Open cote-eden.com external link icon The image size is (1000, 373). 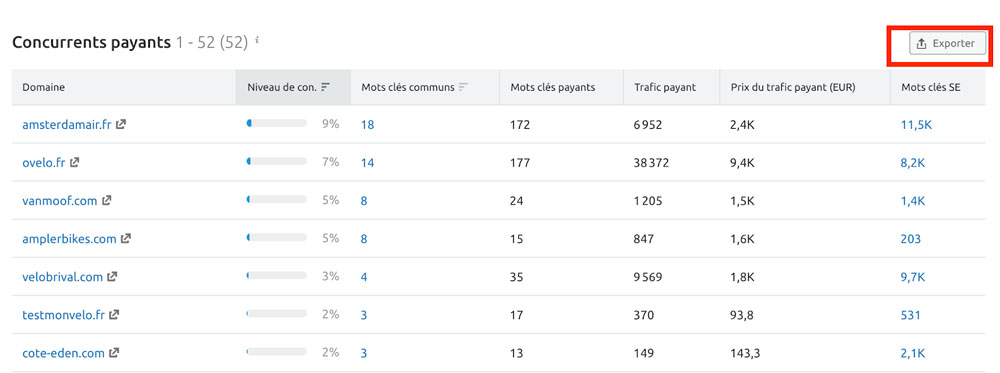[x=114, y=353]
